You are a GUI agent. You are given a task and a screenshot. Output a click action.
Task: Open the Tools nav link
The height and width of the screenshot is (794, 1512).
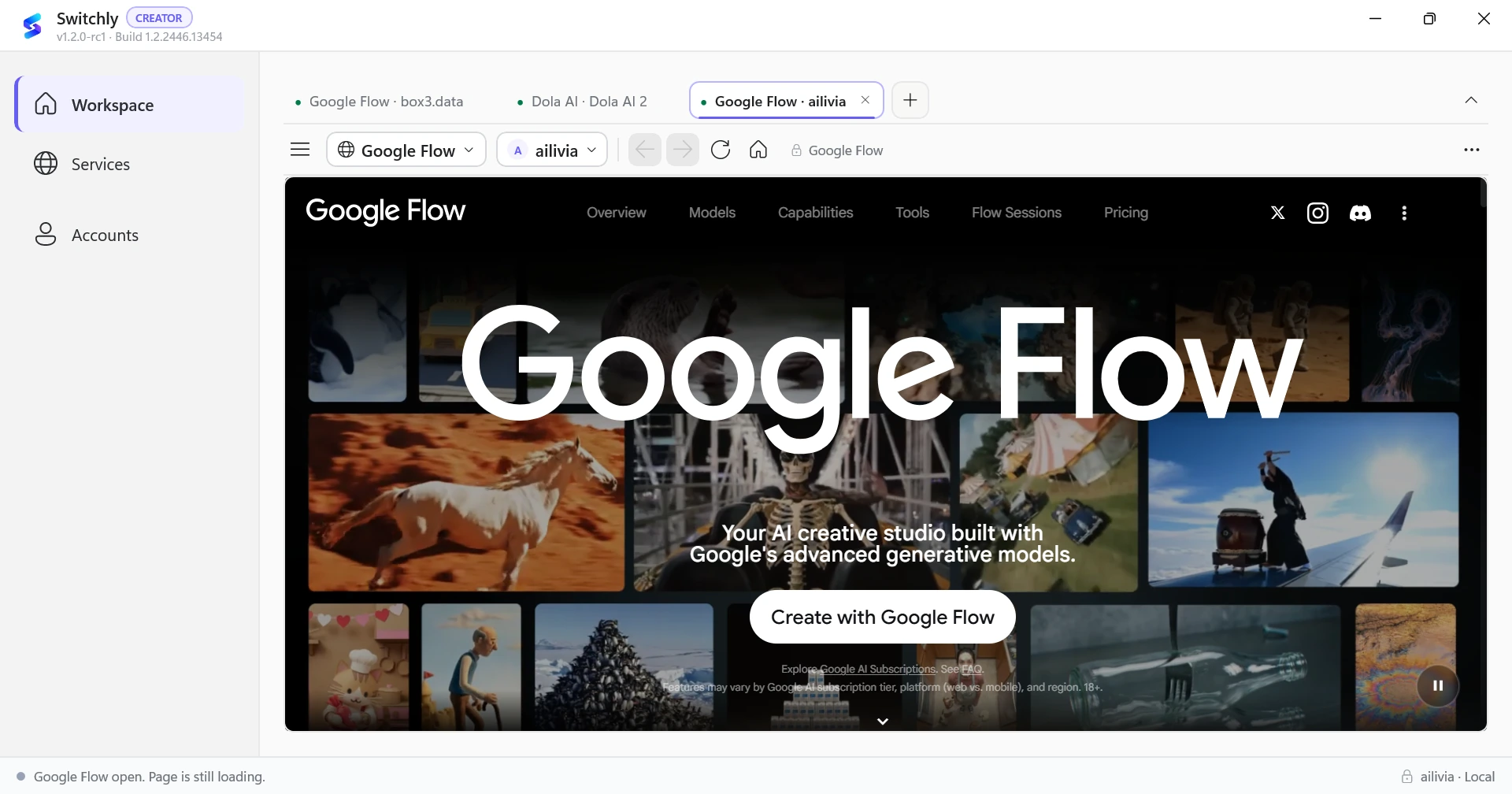(x=912, y=213)
